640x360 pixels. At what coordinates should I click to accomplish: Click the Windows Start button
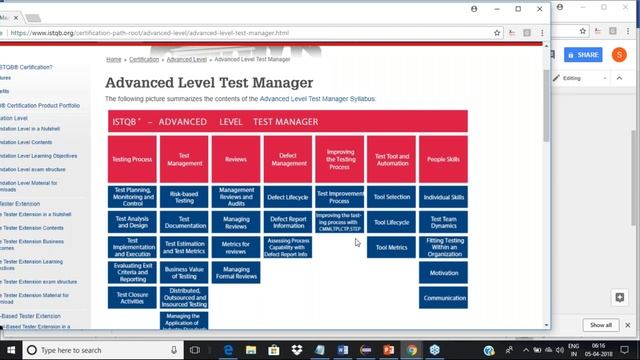click(x=11, y=350)
